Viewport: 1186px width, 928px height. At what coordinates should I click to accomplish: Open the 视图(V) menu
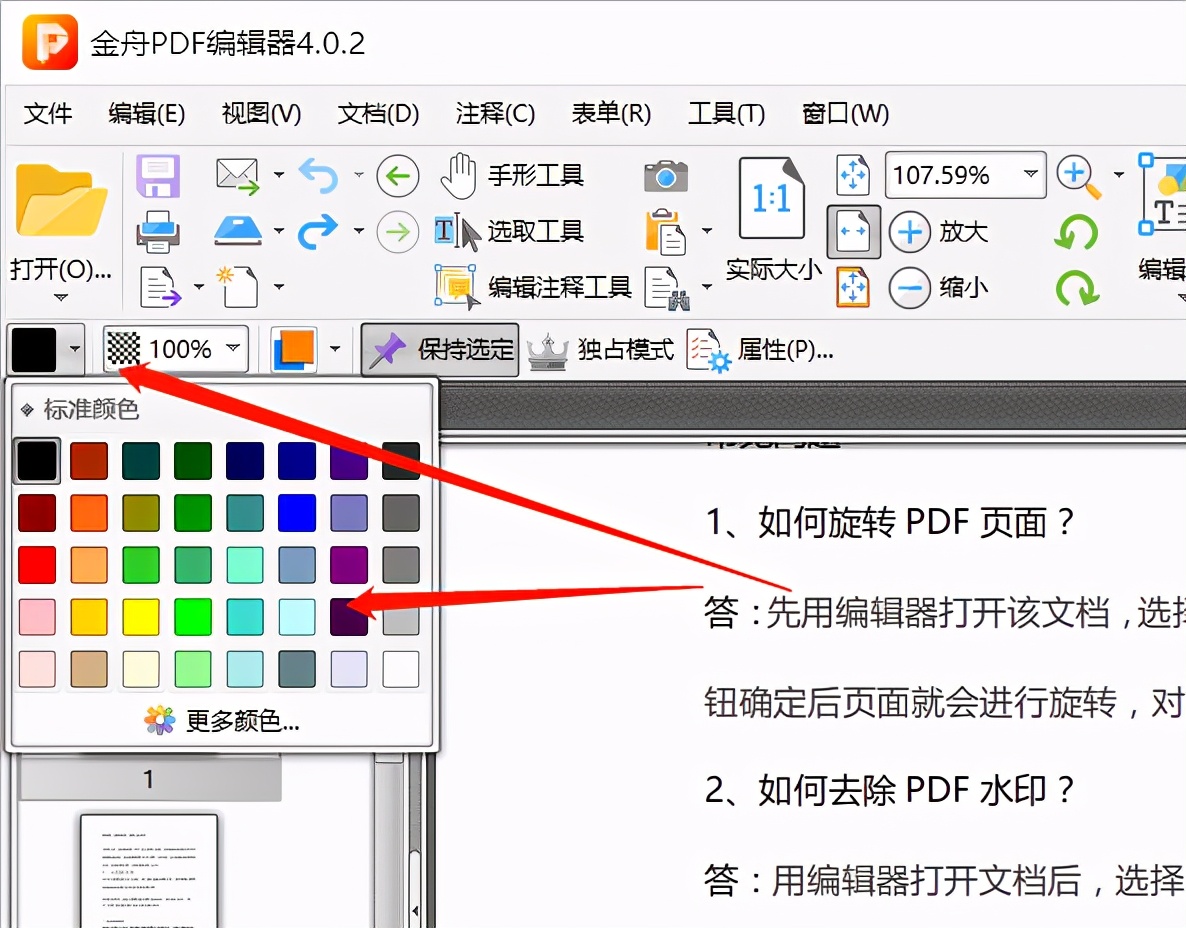coord(262,113)
